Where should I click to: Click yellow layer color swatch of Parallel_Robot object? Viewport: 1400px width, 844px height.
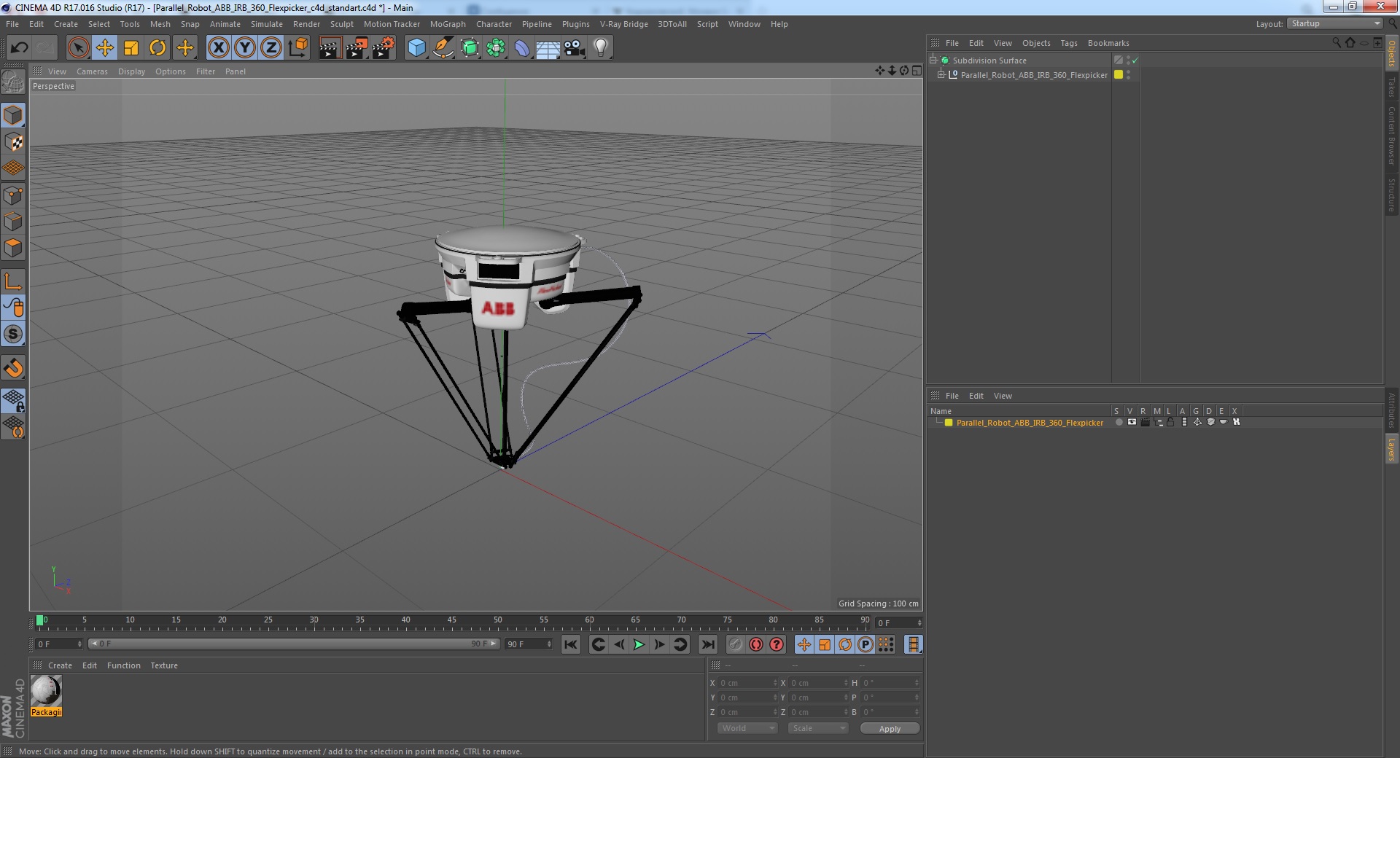1118,74
